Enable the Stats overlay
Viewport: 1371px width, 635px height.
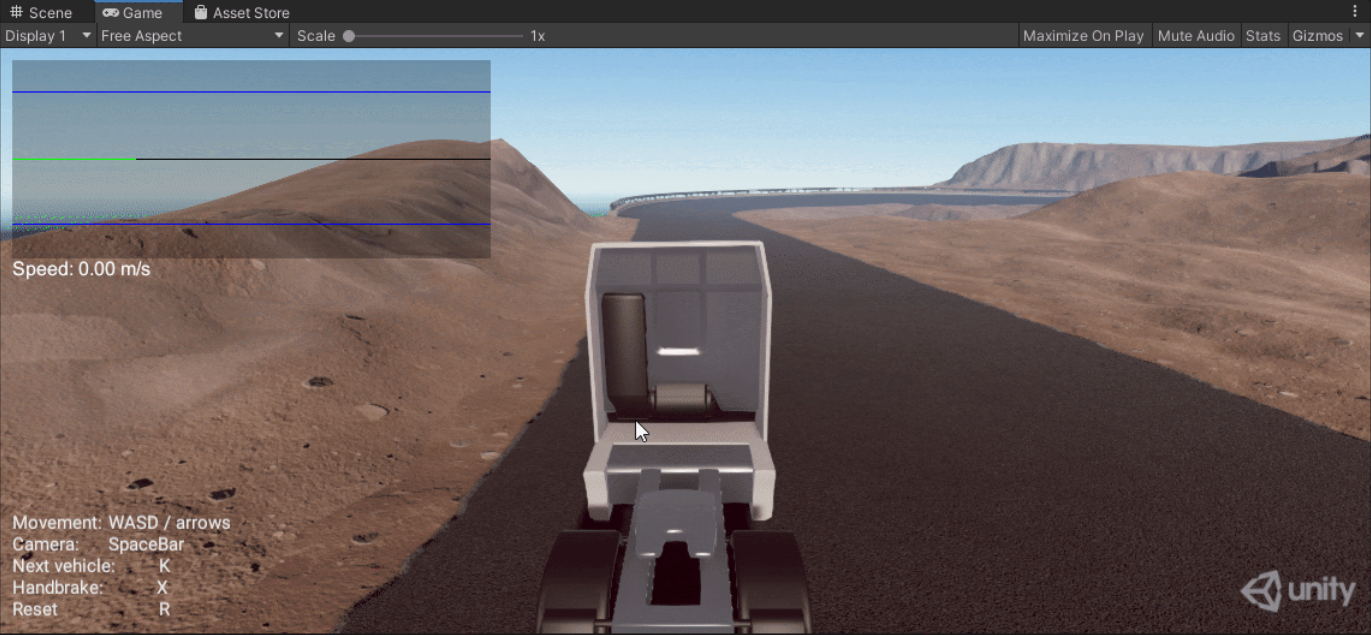pos(1262,35)
